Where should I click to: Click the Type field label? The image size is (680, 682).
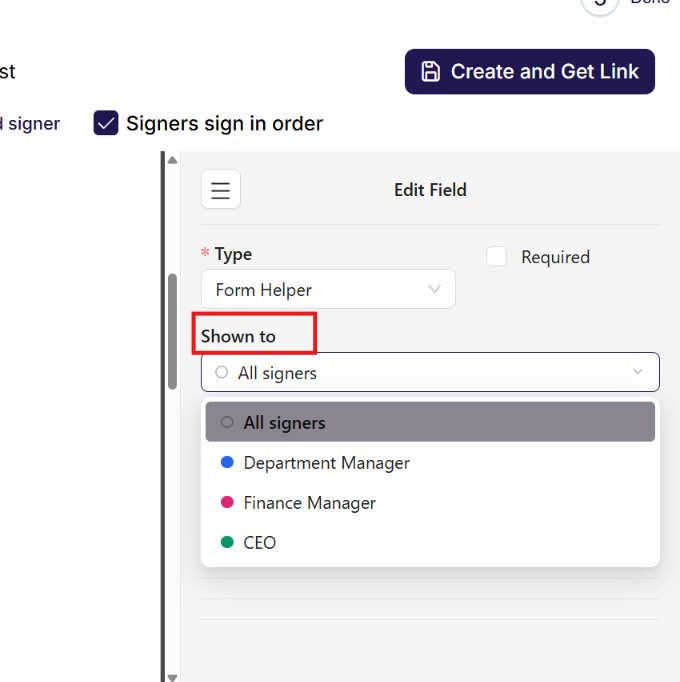pos(233,254)
